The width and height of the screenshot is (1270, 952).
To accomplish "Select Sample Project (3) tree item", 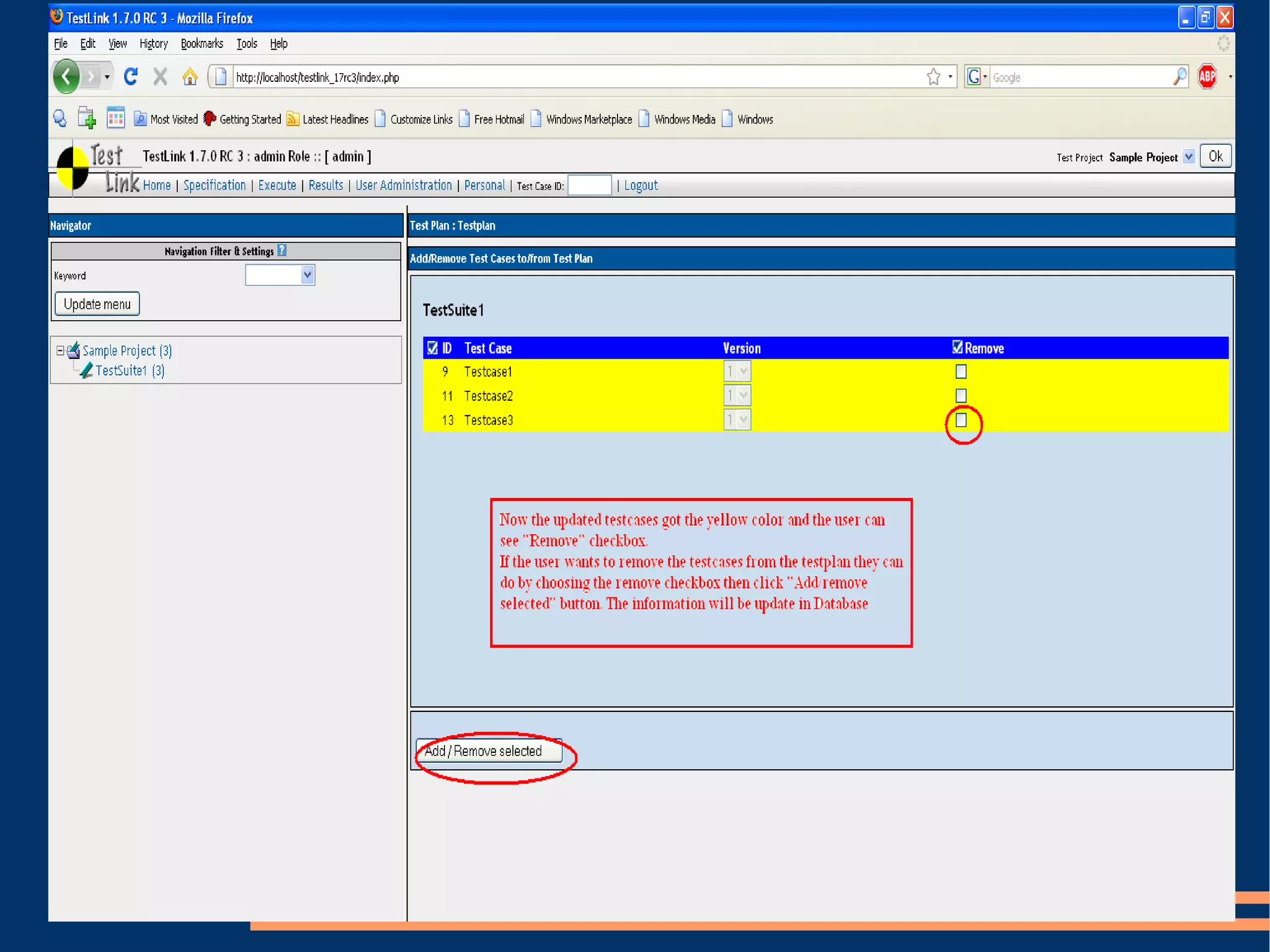I will coord(127,350).
